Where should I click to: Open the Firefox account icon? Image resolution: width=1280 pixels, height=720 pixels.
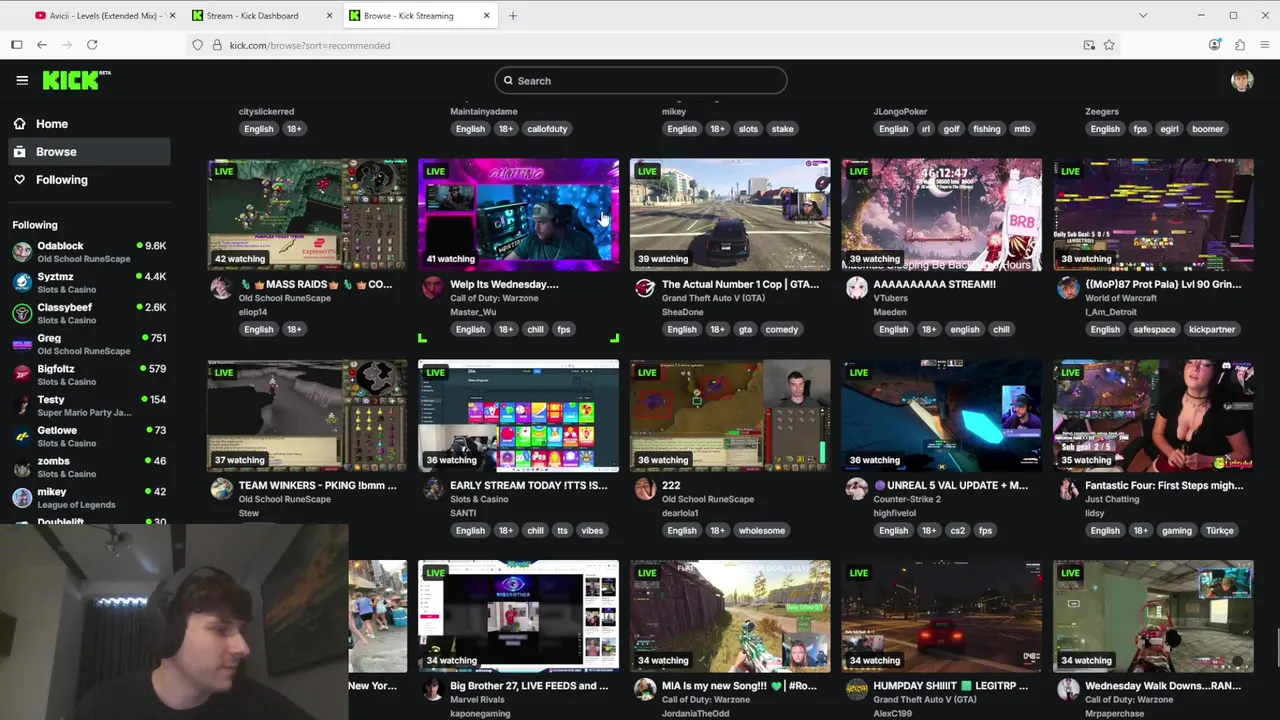[1215, 45]
